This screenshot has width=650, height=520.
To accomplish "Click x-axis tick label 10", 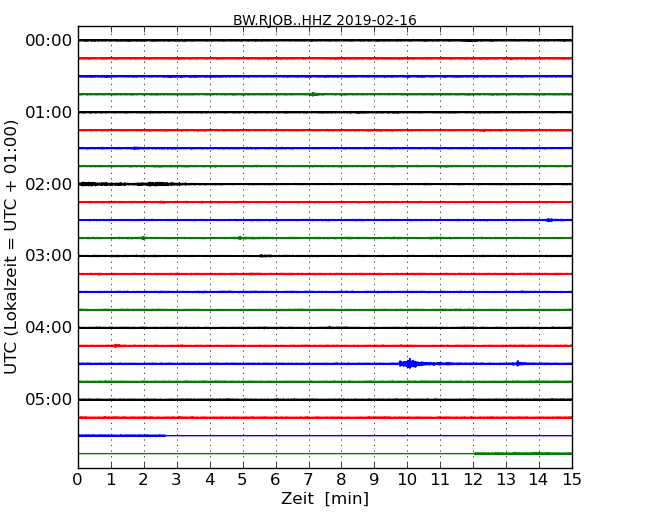I will tap(407, 480).
